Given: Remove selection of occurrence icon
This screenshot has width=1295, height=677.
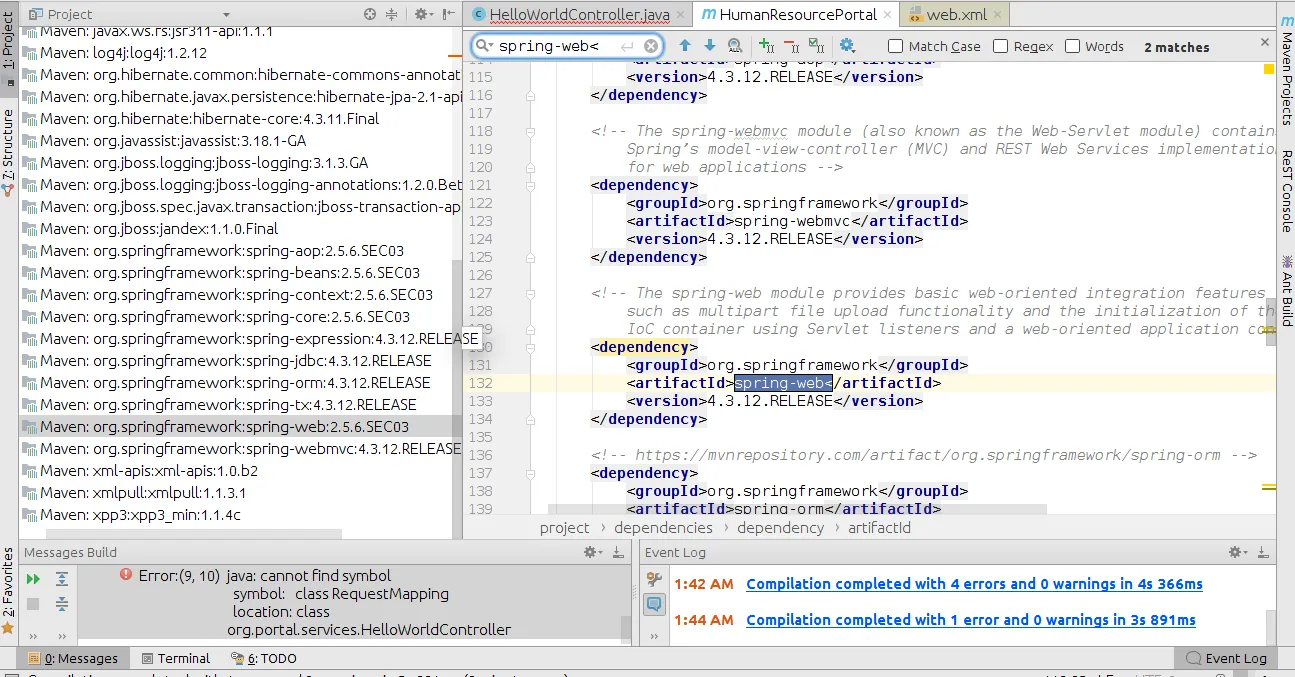Looking at the screenshot, I should point(791,46).
